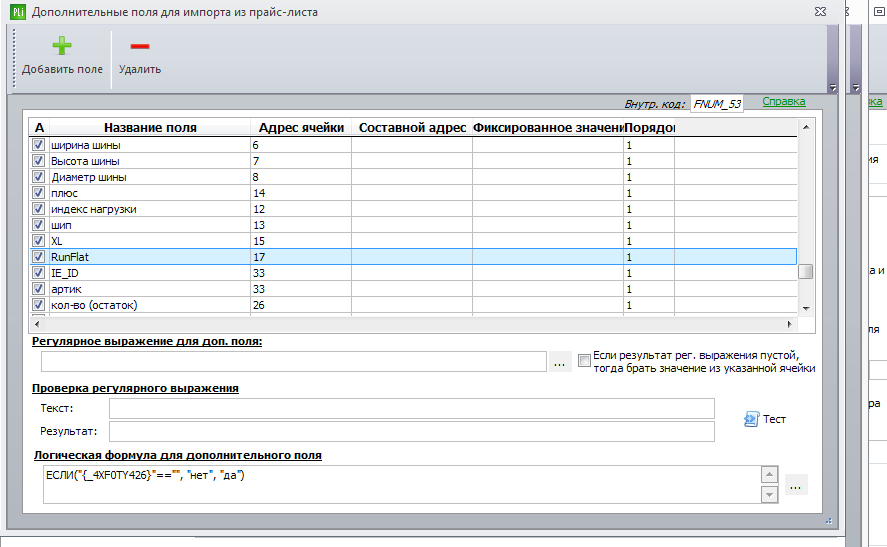Click the formula box scroll up arrow
The width and height of the screenshot is (887, 547).
(x=769, y=475)
